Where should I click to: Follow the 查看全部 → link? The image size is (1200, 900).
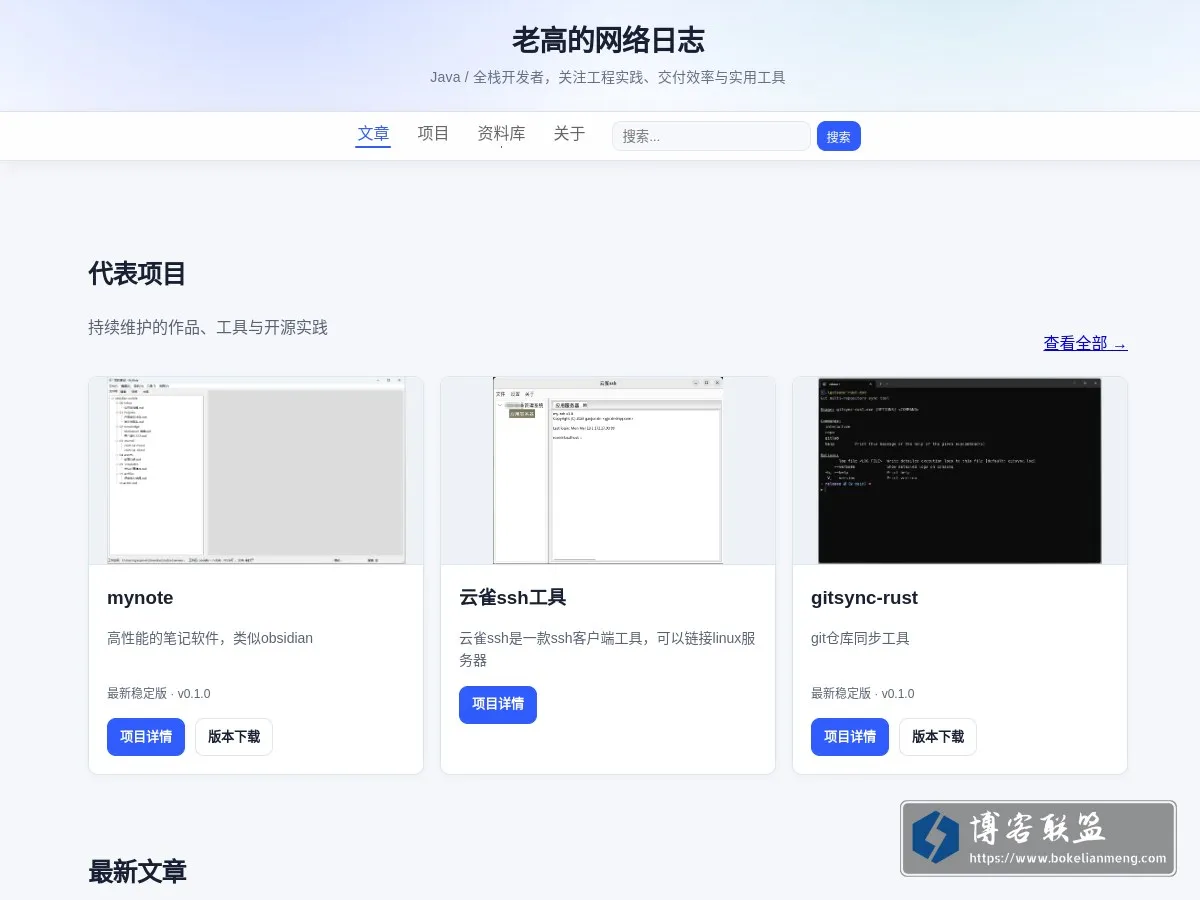[1085, 344]
